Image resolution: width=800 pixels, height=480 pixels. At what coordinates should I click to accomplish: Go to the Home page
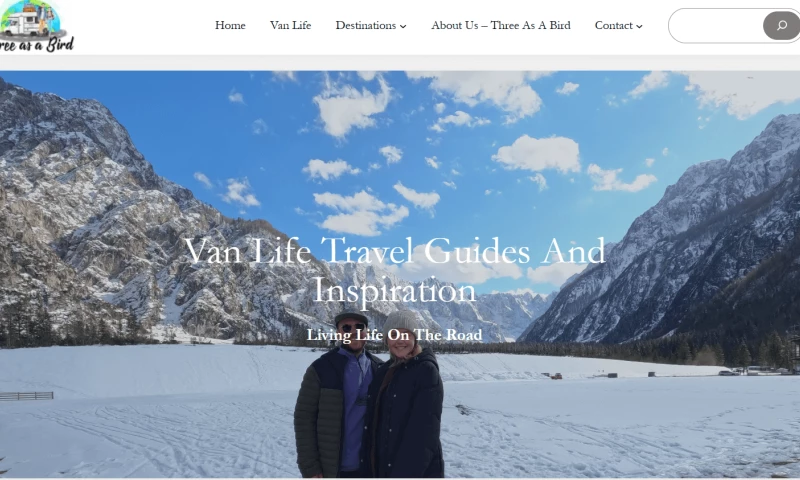click(230, 26)
